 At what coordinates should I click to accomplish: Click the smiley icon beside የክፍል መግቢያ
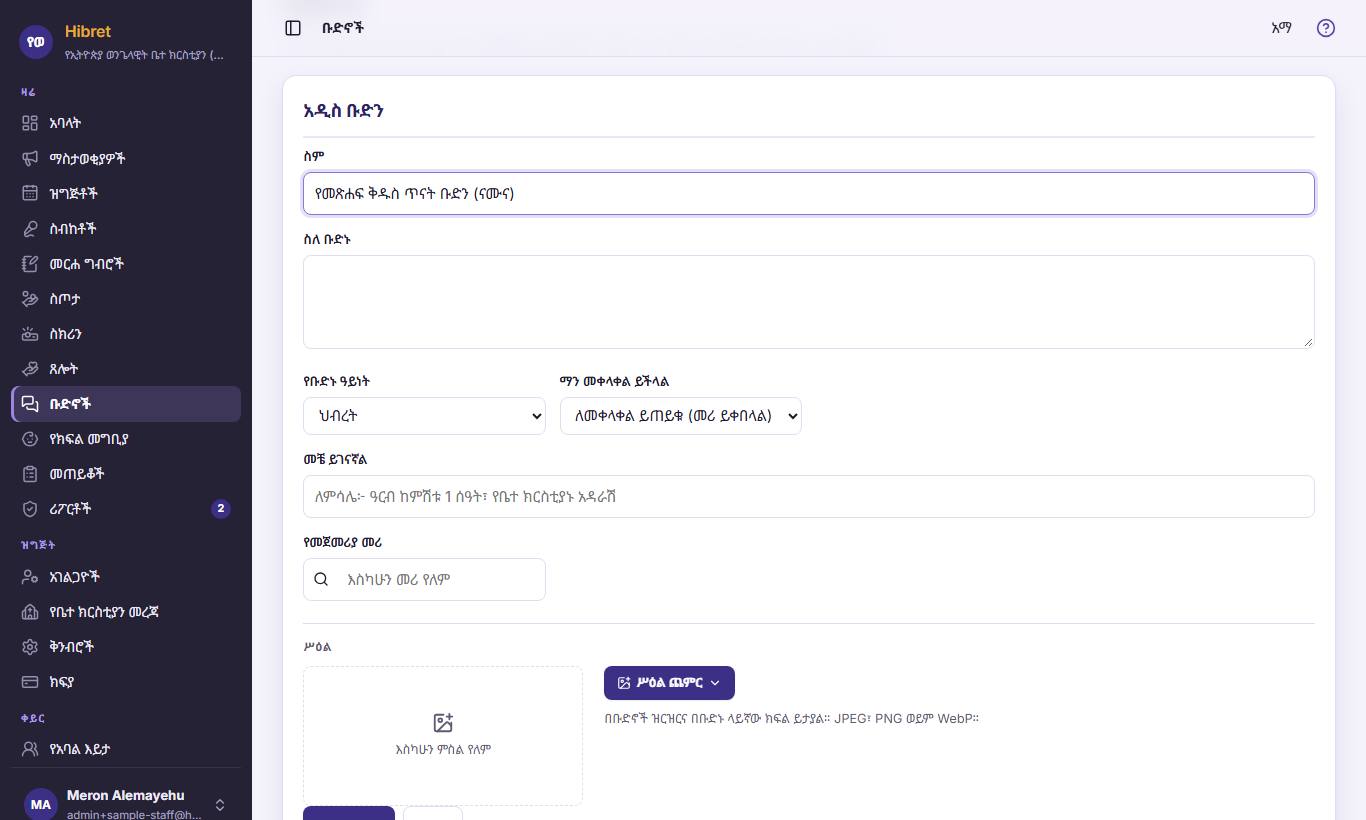(30, 438)
